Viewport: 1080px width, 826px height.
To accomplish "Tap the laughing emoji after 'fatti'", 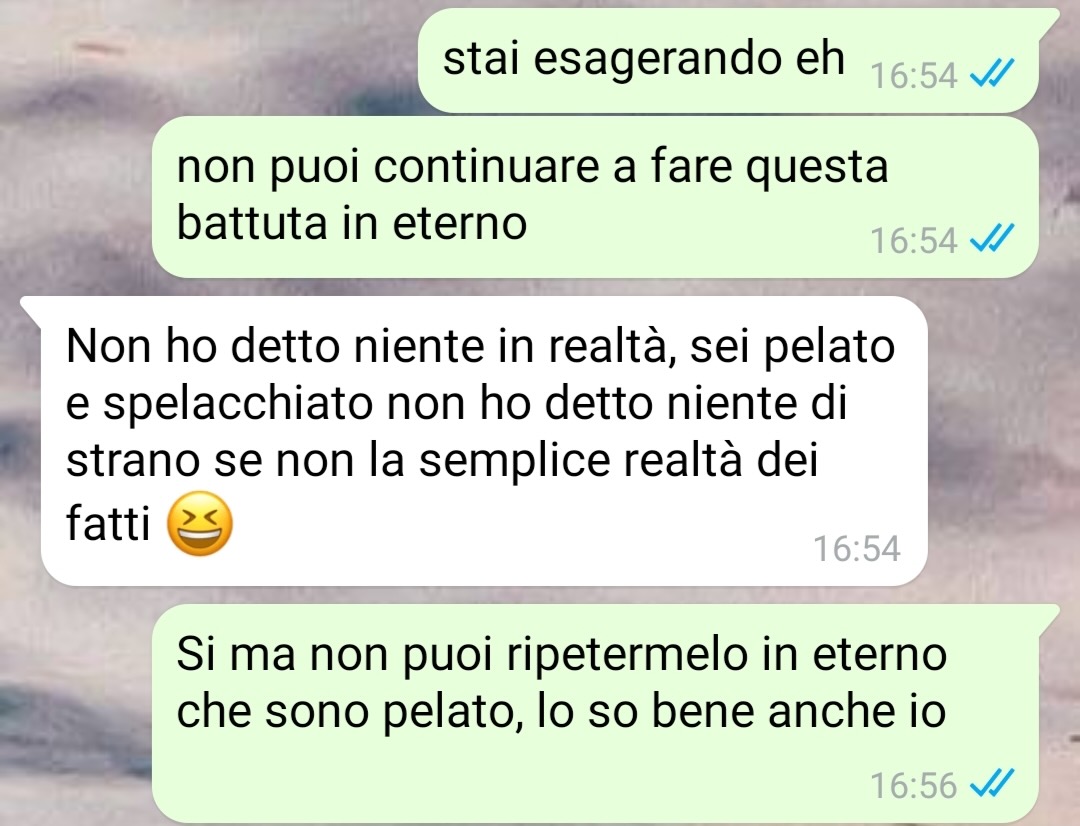I will 200,524.
